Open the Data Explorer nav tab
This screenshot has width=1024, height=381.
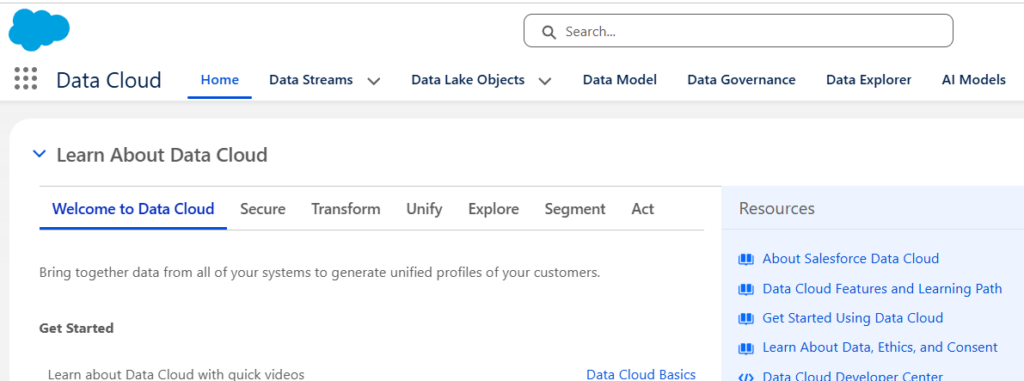pyautogui.click(x=869, y=80)
